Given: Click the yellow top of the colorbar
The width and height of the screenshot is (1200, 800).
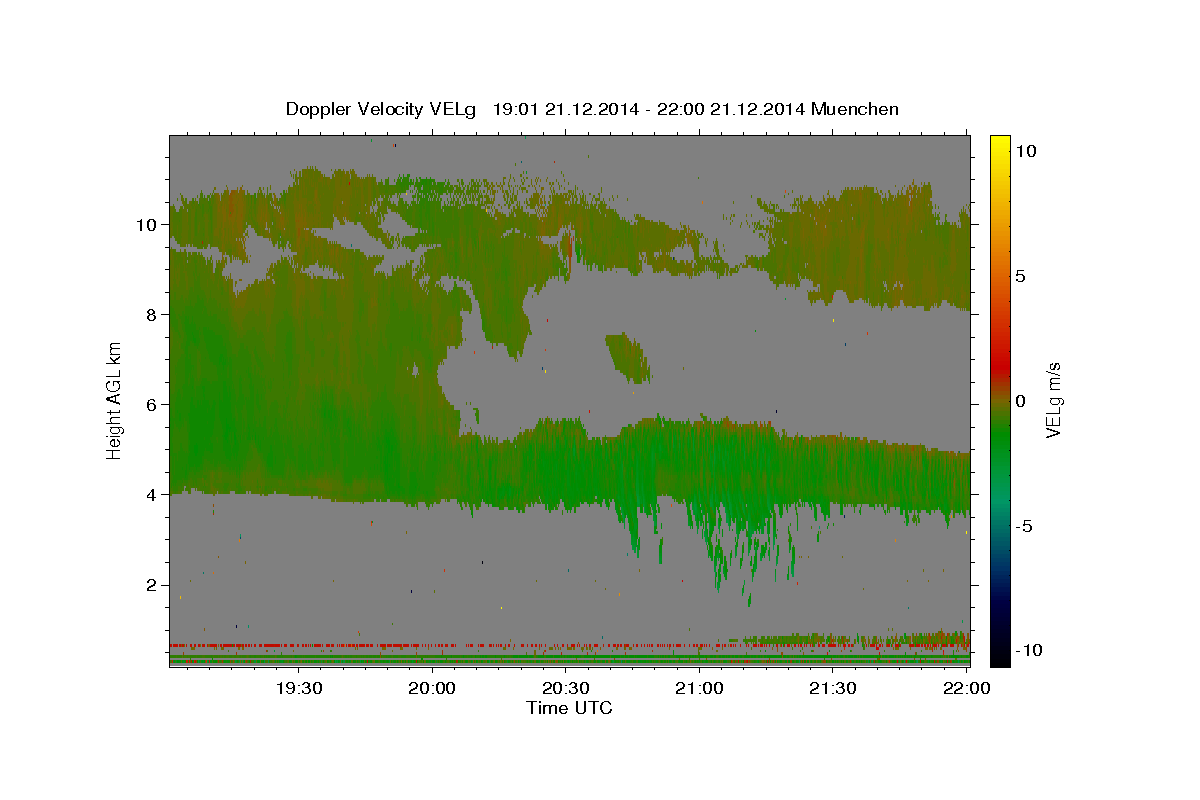Looking at the screenshot, I should pyautogui.click(x=1000, y=142).
